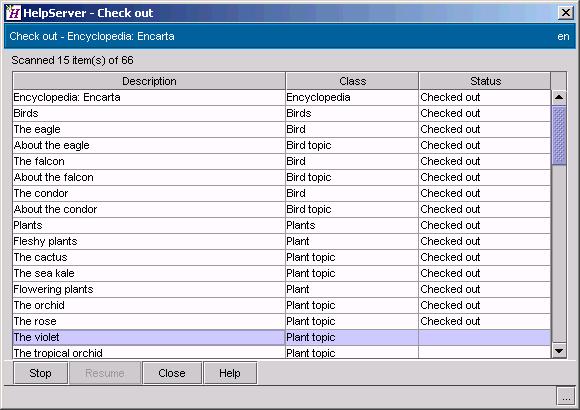Select the 'Fleshy plants' row

point(282,241)
